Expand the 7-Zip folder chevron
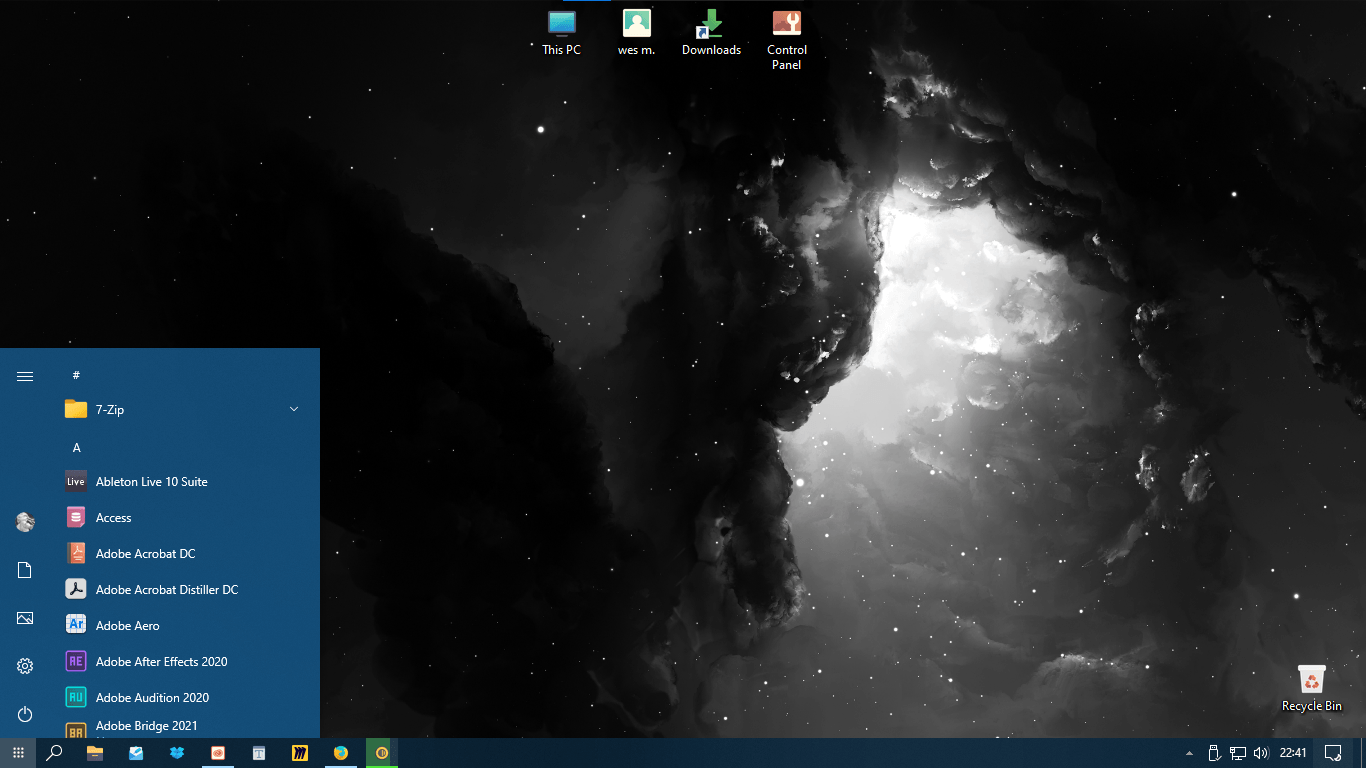Image resolution: width=1366 pixels, height=768 pixels. (x=294, y=409)
